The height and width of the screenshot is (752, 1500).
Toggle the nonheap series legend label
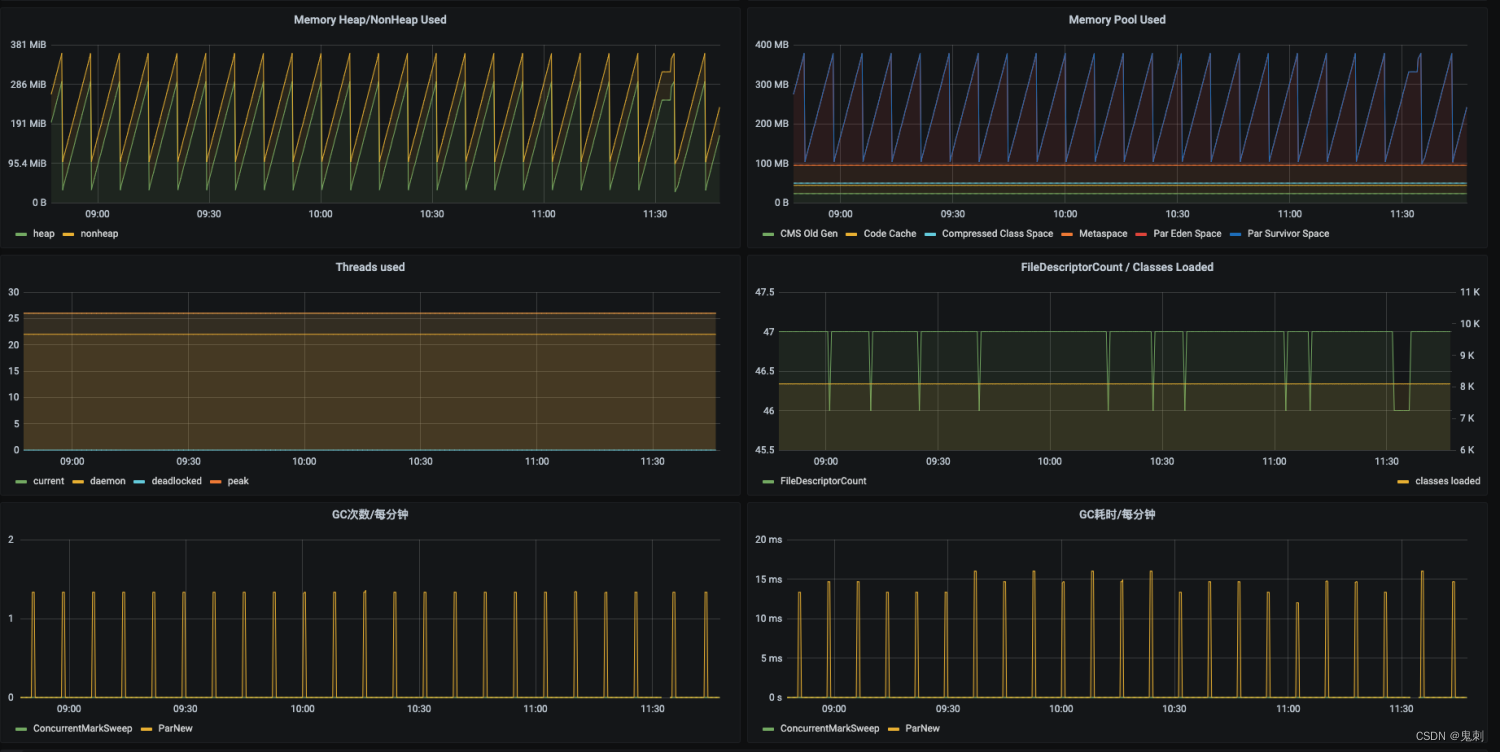[99, 234]
